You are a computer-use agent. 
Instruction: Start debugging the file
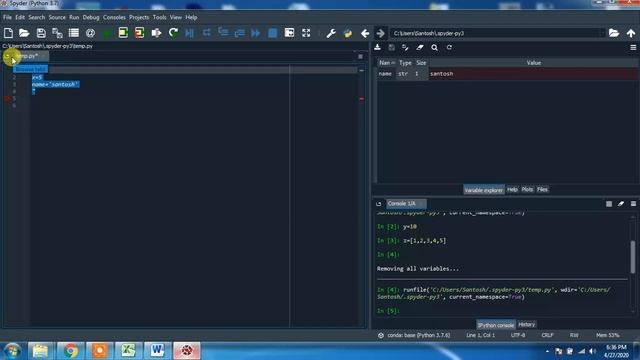click(x=189, y=33)
